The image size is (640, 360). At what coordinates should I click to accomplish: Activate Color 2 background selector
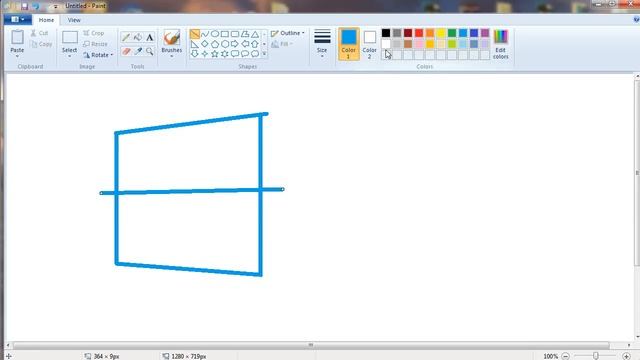369,44
